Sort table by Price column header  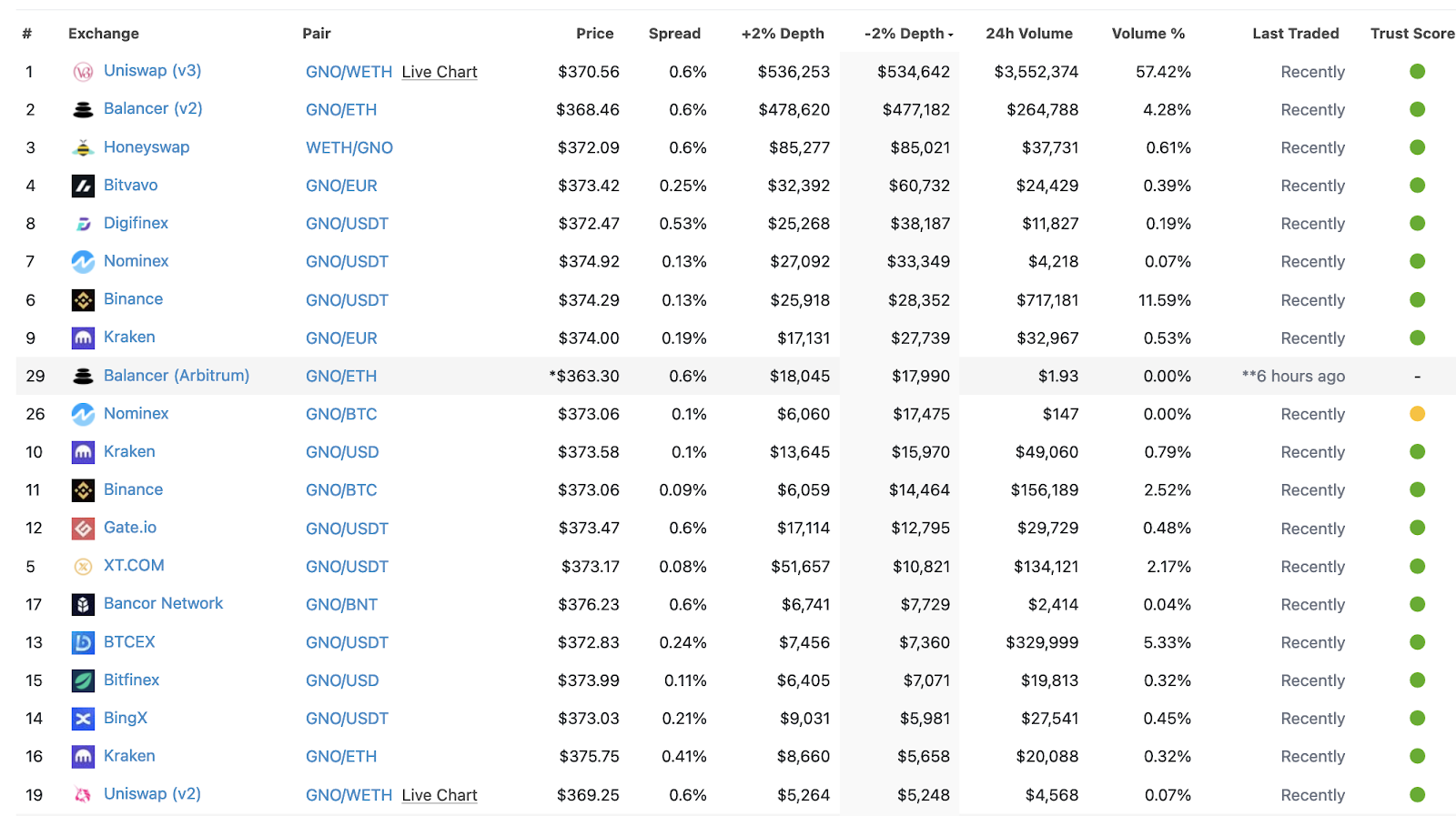595,34
